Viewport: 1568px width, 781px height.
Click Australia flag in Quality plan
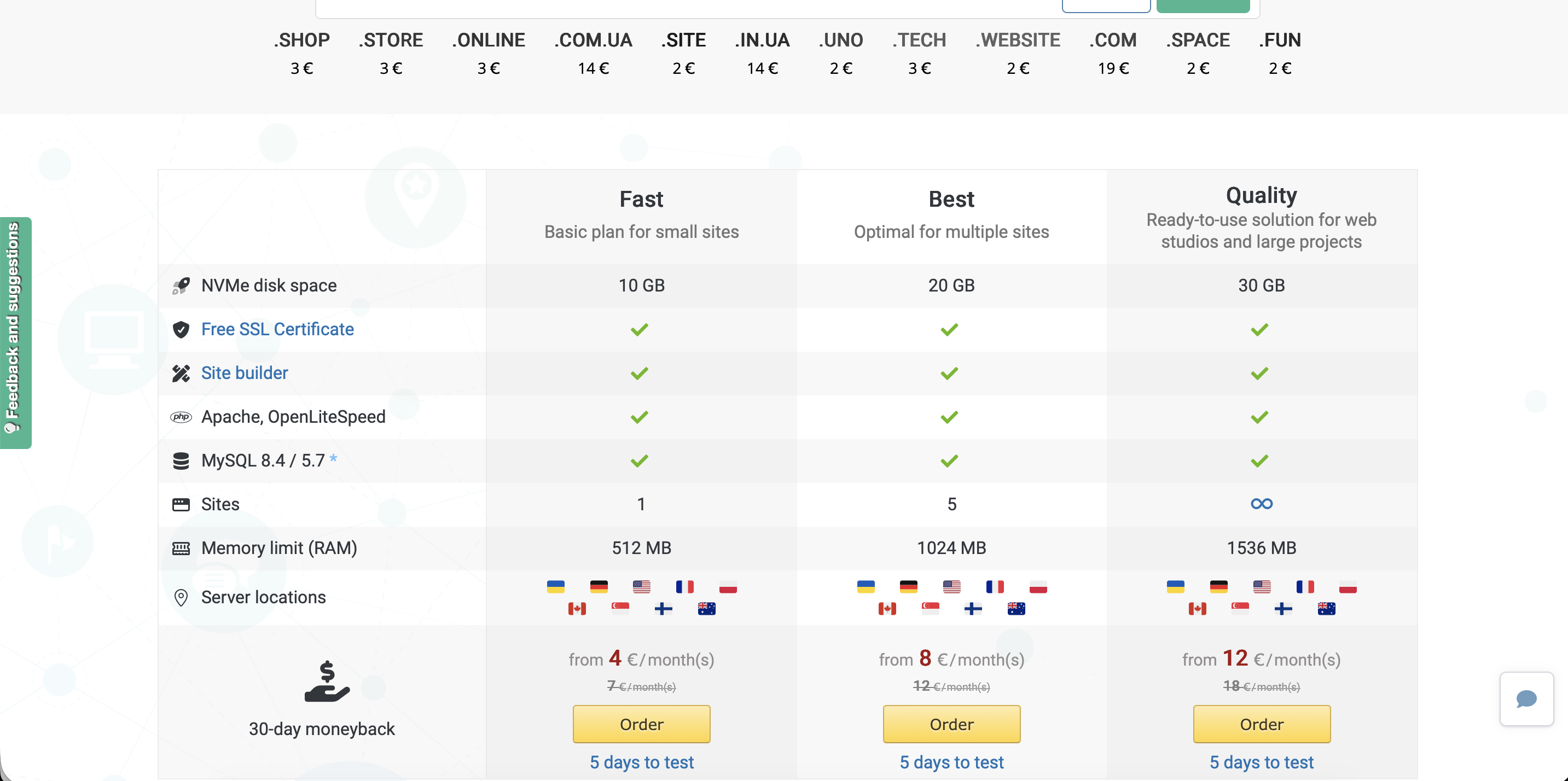(1326, 608)
